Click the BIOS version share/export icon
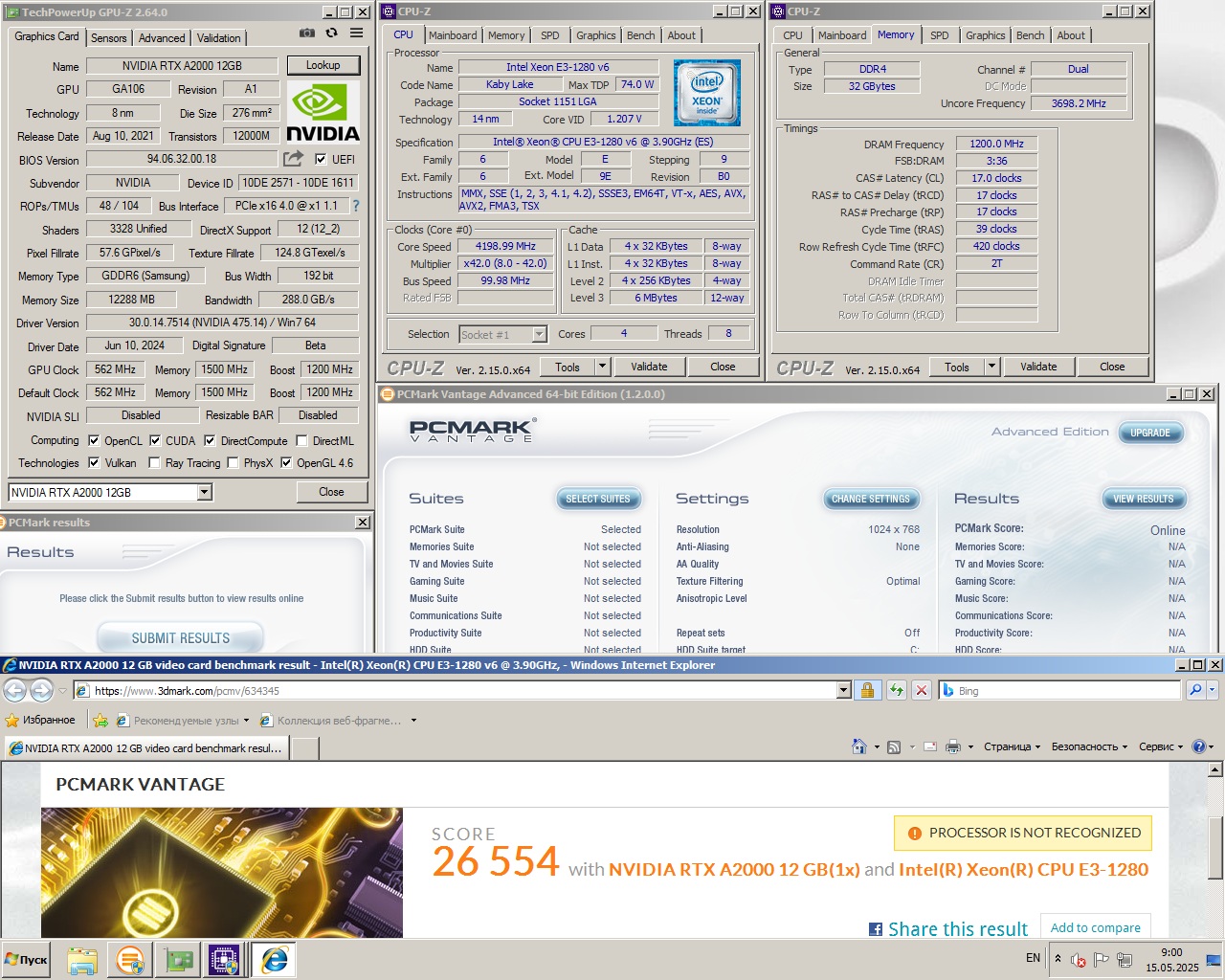The width and height of the screenshot is (1225, 980). [x=293, y=159]
